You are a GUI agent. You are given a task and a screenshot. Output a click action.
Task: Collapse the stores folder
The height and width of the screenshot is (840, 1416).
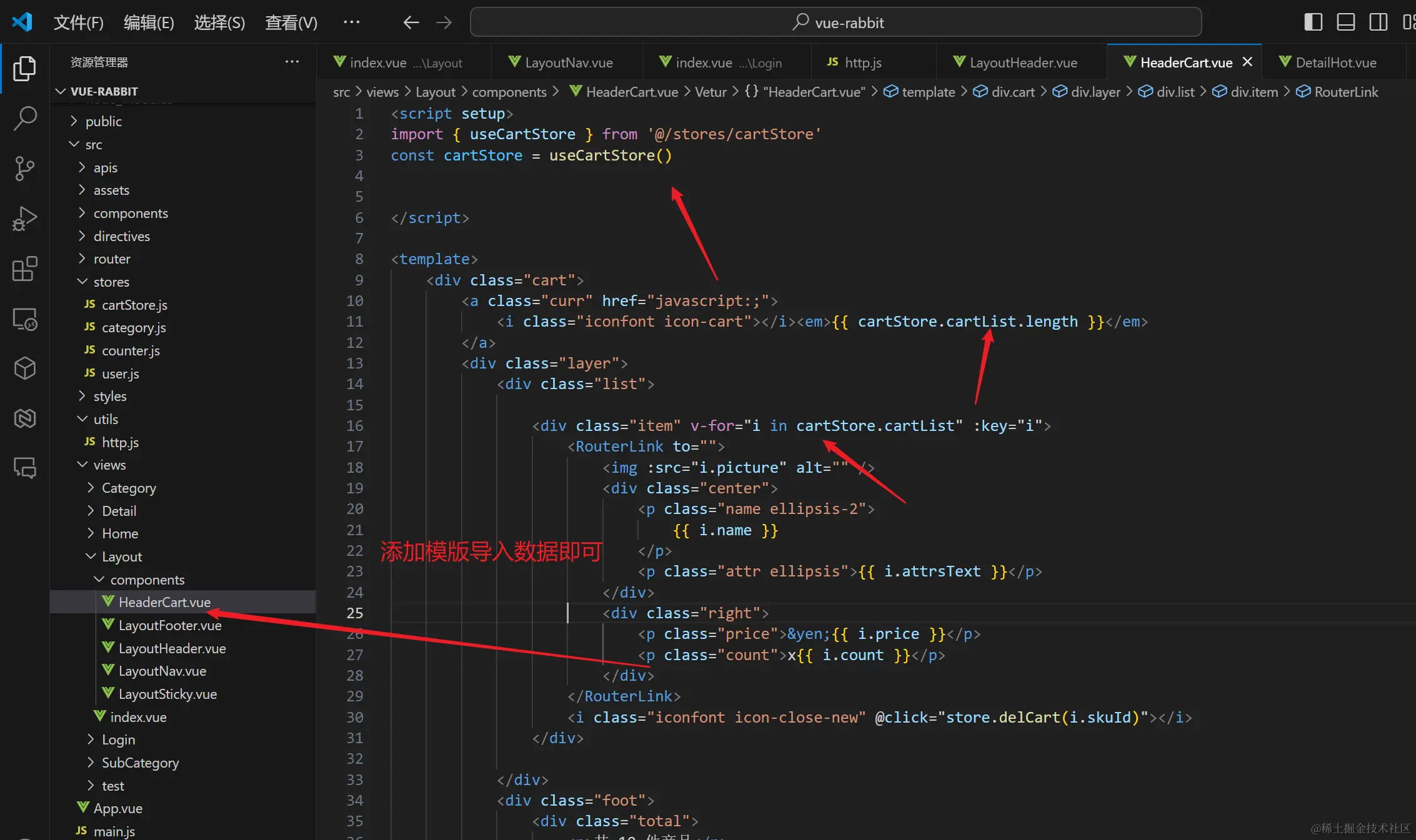tap(111, 282)
